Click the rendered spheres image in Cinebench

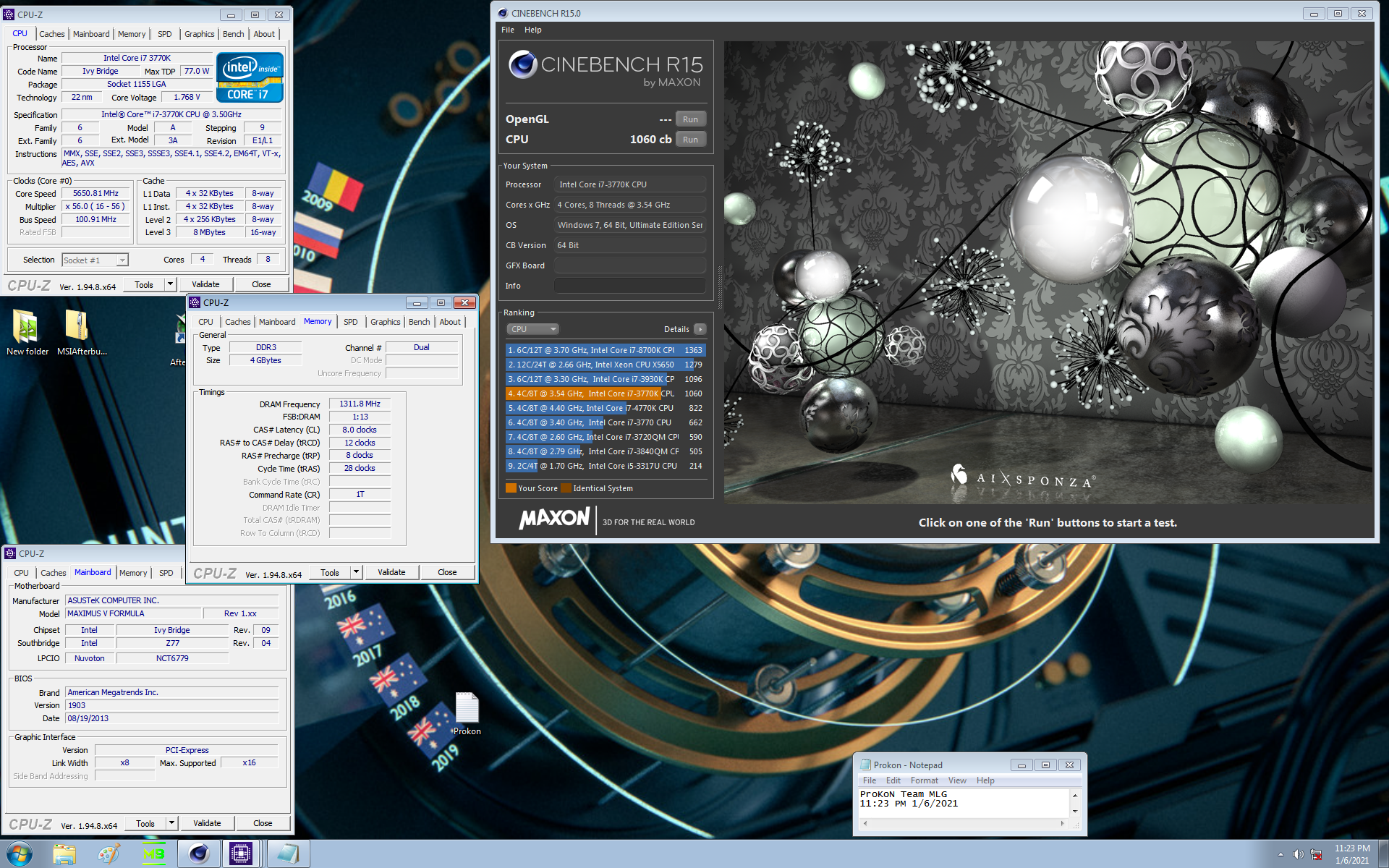(1048, 272)
